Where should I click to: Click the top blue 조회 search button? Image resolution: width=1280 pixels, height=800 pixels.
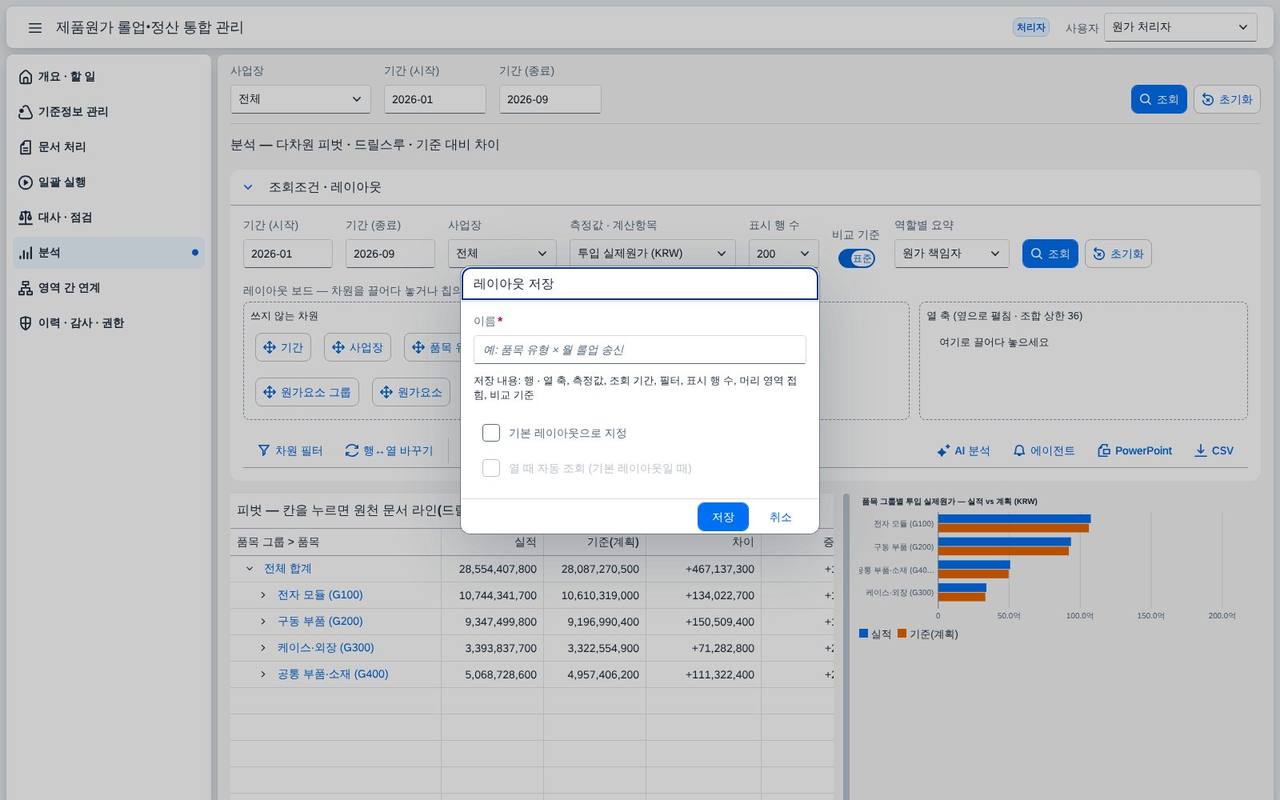pyautogui.click(x=1158, y=99)
